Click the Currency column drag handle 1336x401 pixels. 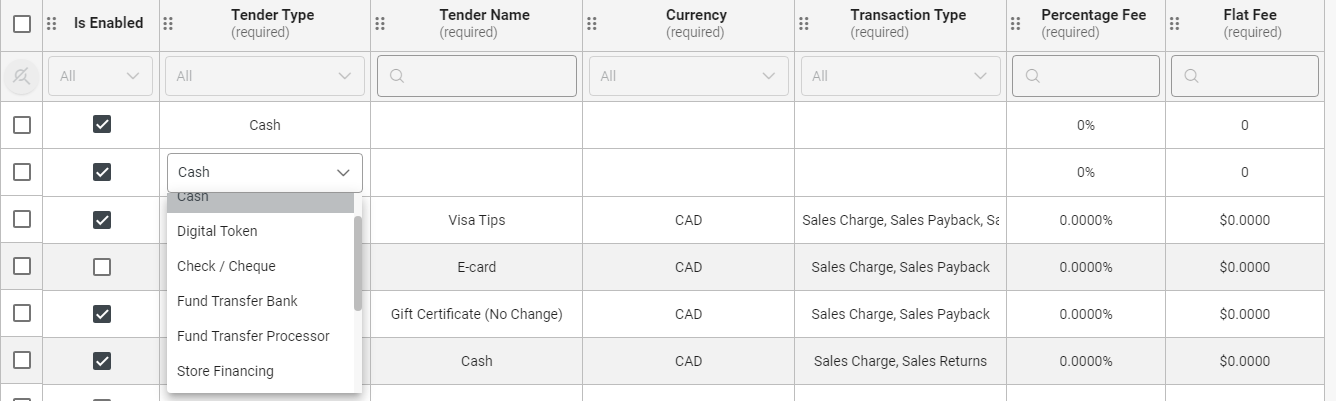point(592,24)
